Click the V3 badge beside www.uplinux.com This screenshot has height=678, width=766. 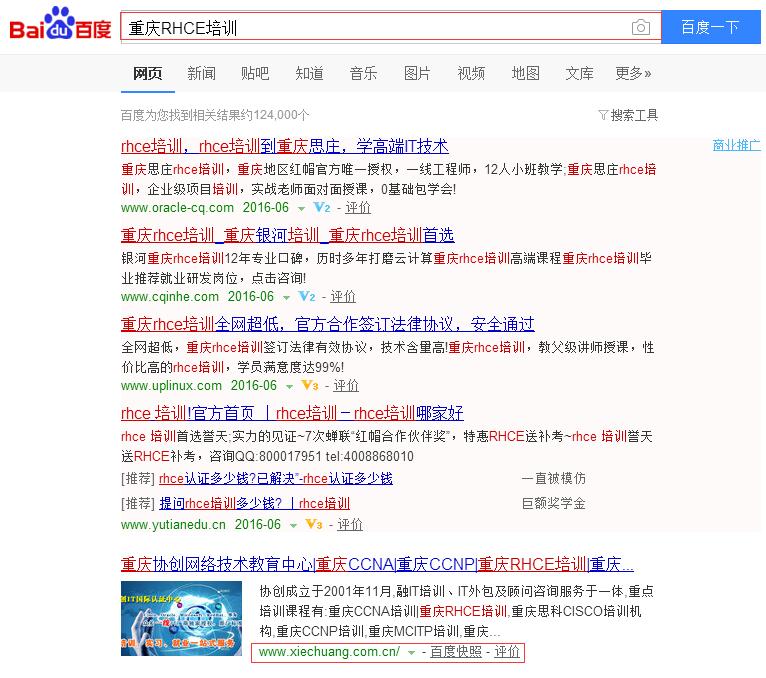(310, 386)
